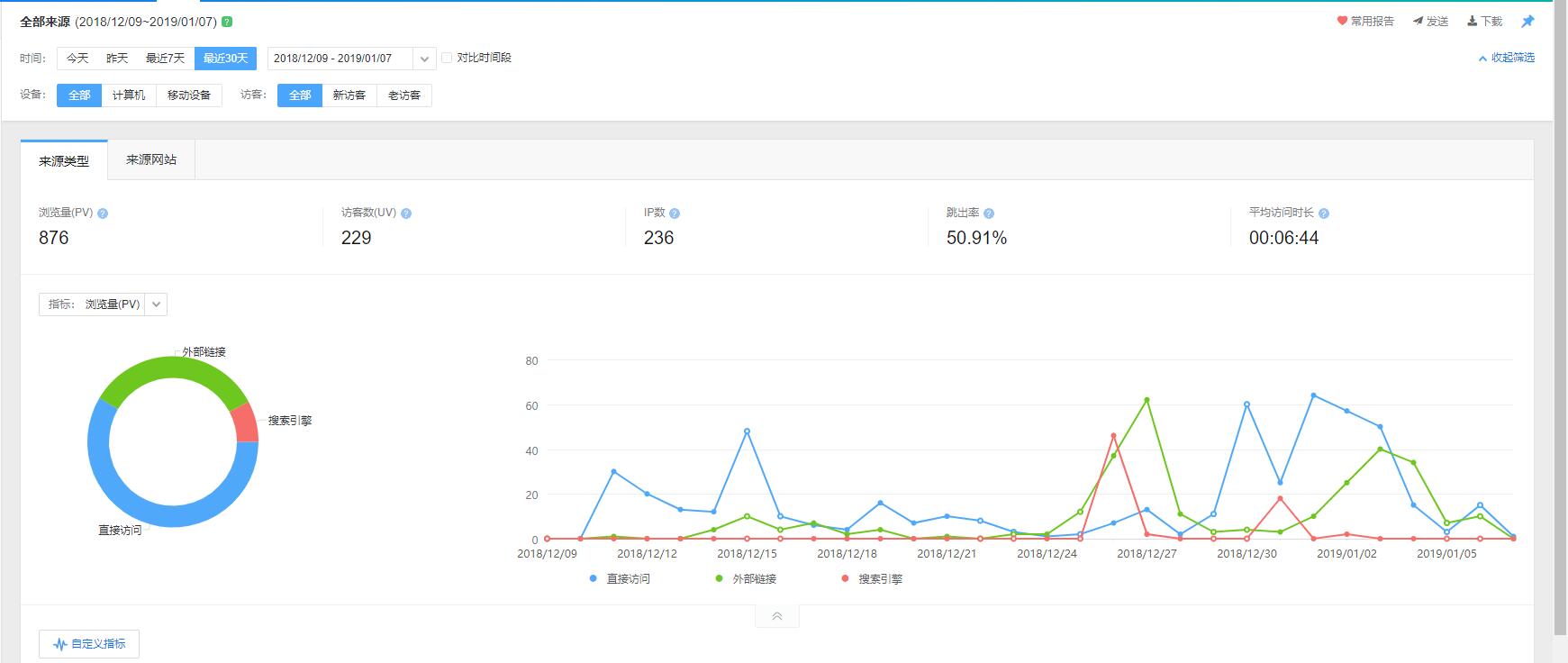
Task: Click the date range input field
Action: click(340, 59)
